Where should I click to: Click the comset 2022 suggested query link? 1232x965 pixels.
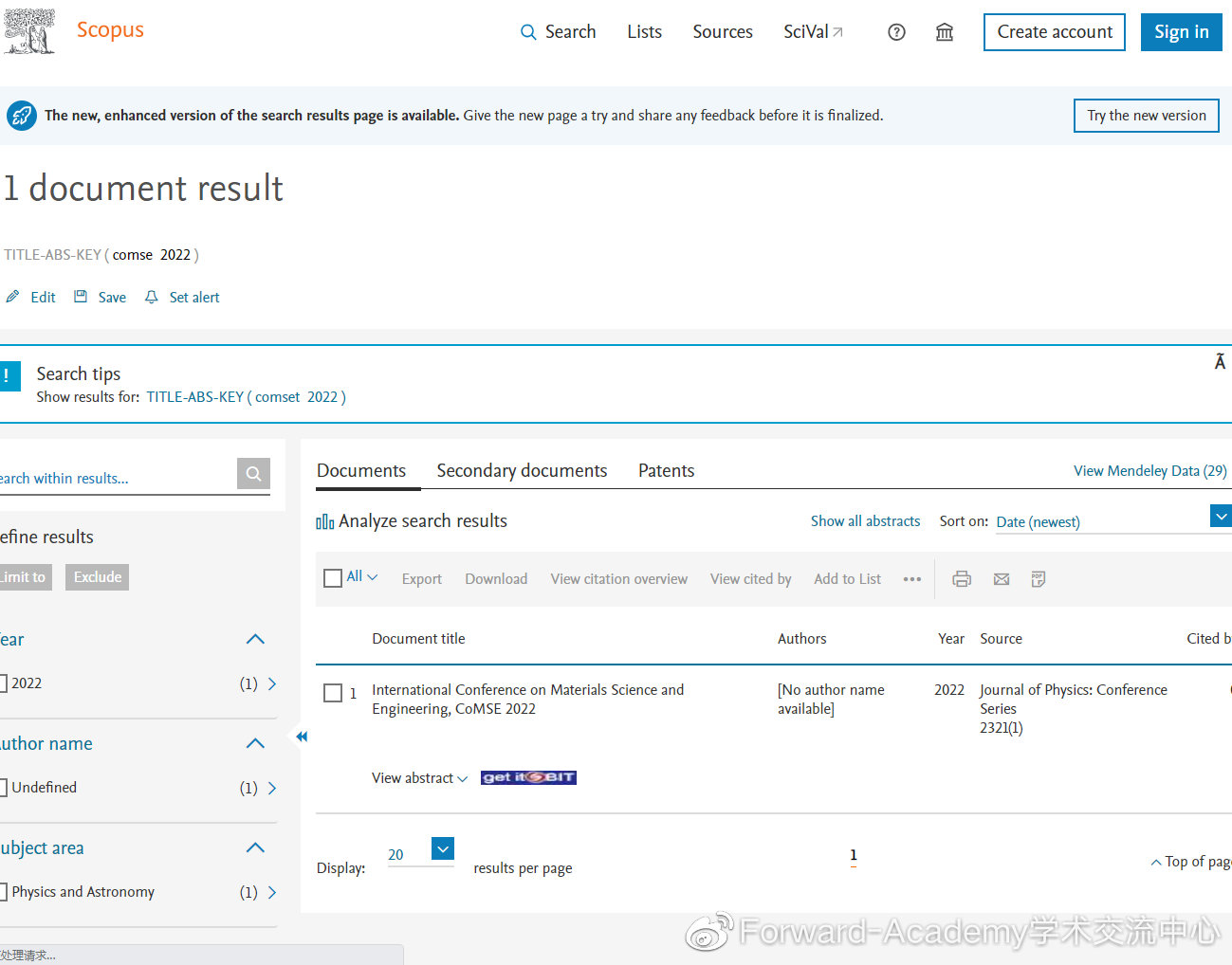[247, 397]
